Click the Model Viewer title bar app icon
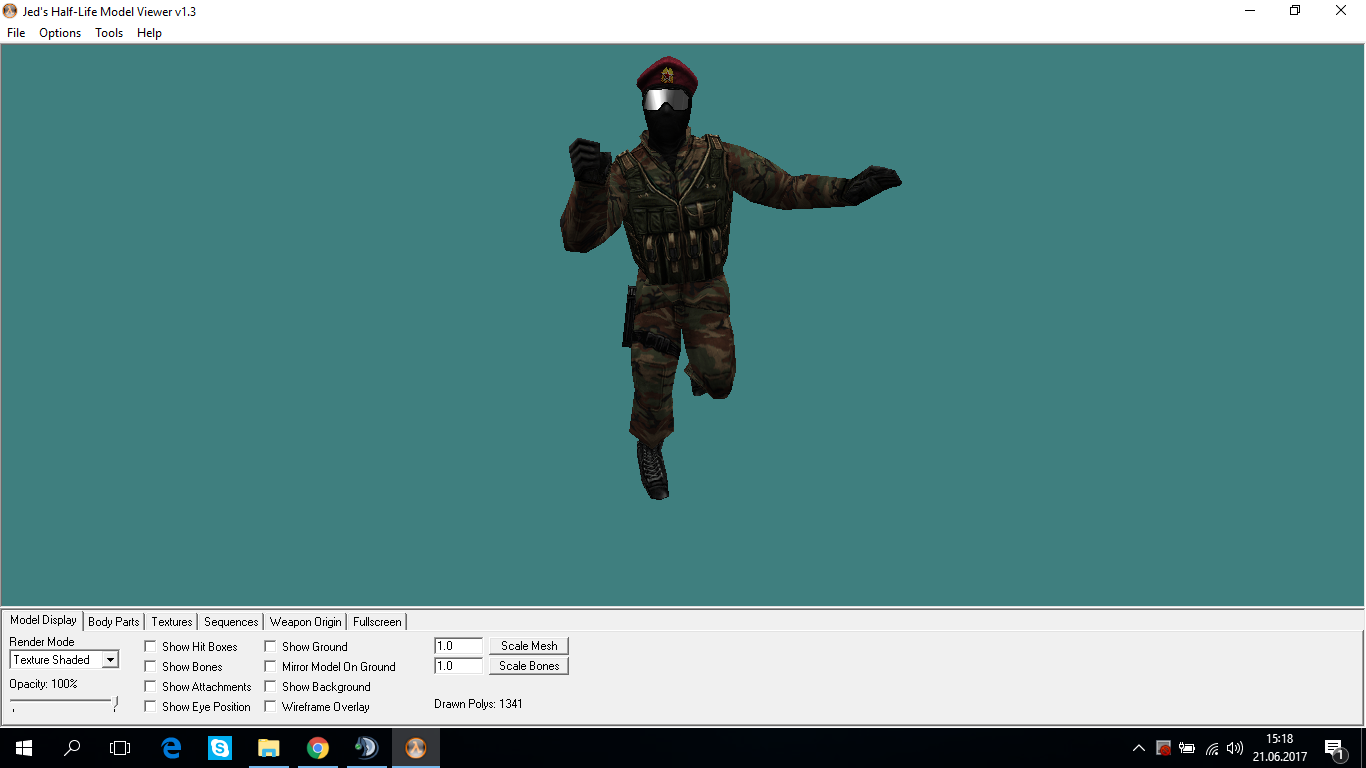The width and height of the screenshot is (1366, 768). click(12, 11)
